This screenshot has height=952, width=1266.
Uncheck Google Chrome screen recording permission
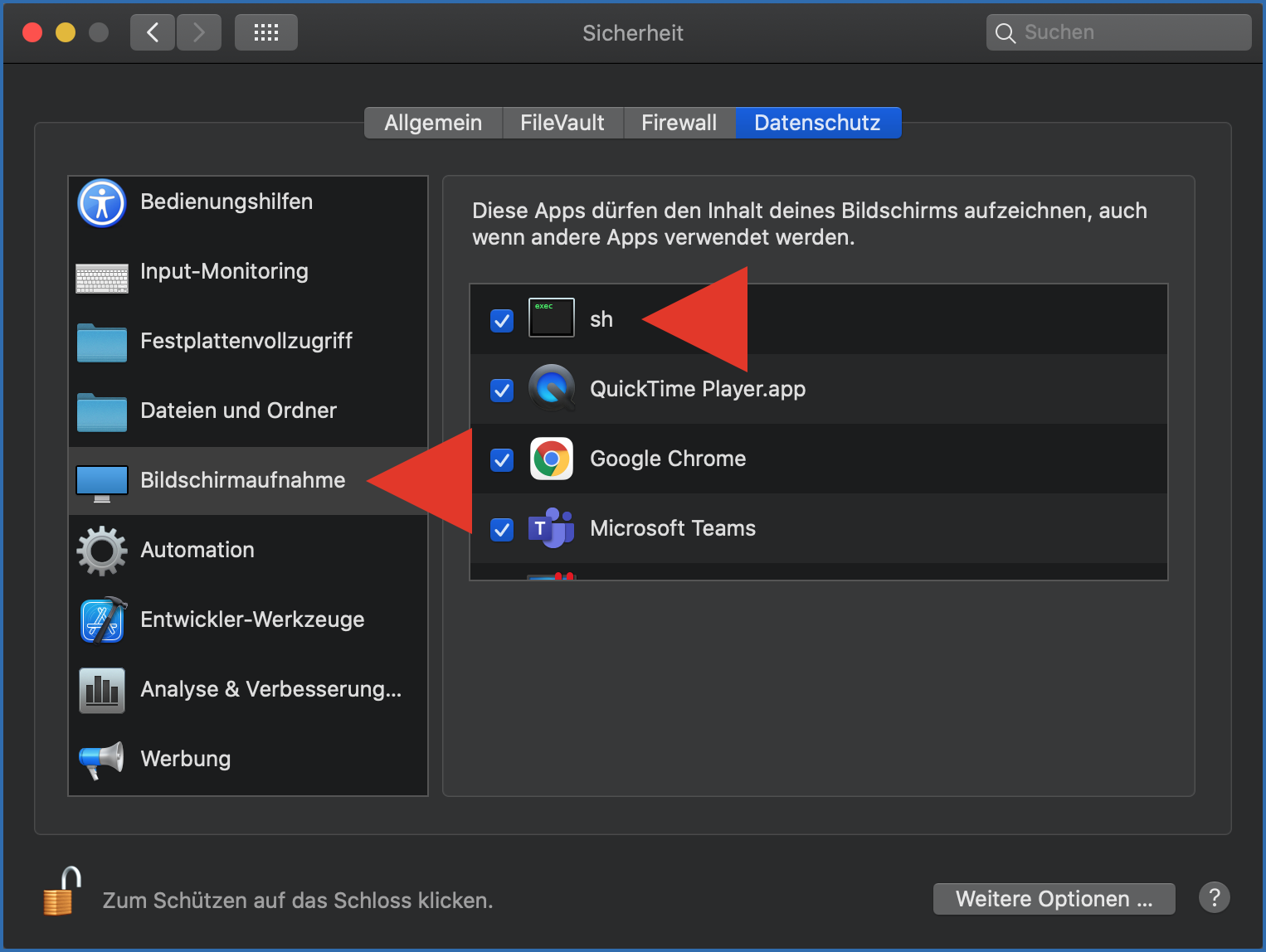(x=502, y=459)
